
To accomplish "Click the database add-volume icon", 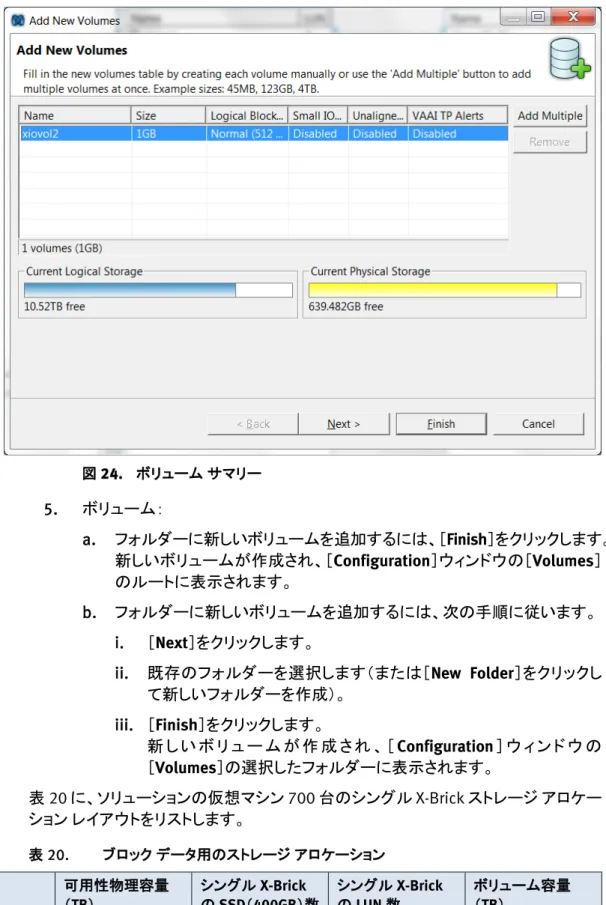I will pos(569,58).
